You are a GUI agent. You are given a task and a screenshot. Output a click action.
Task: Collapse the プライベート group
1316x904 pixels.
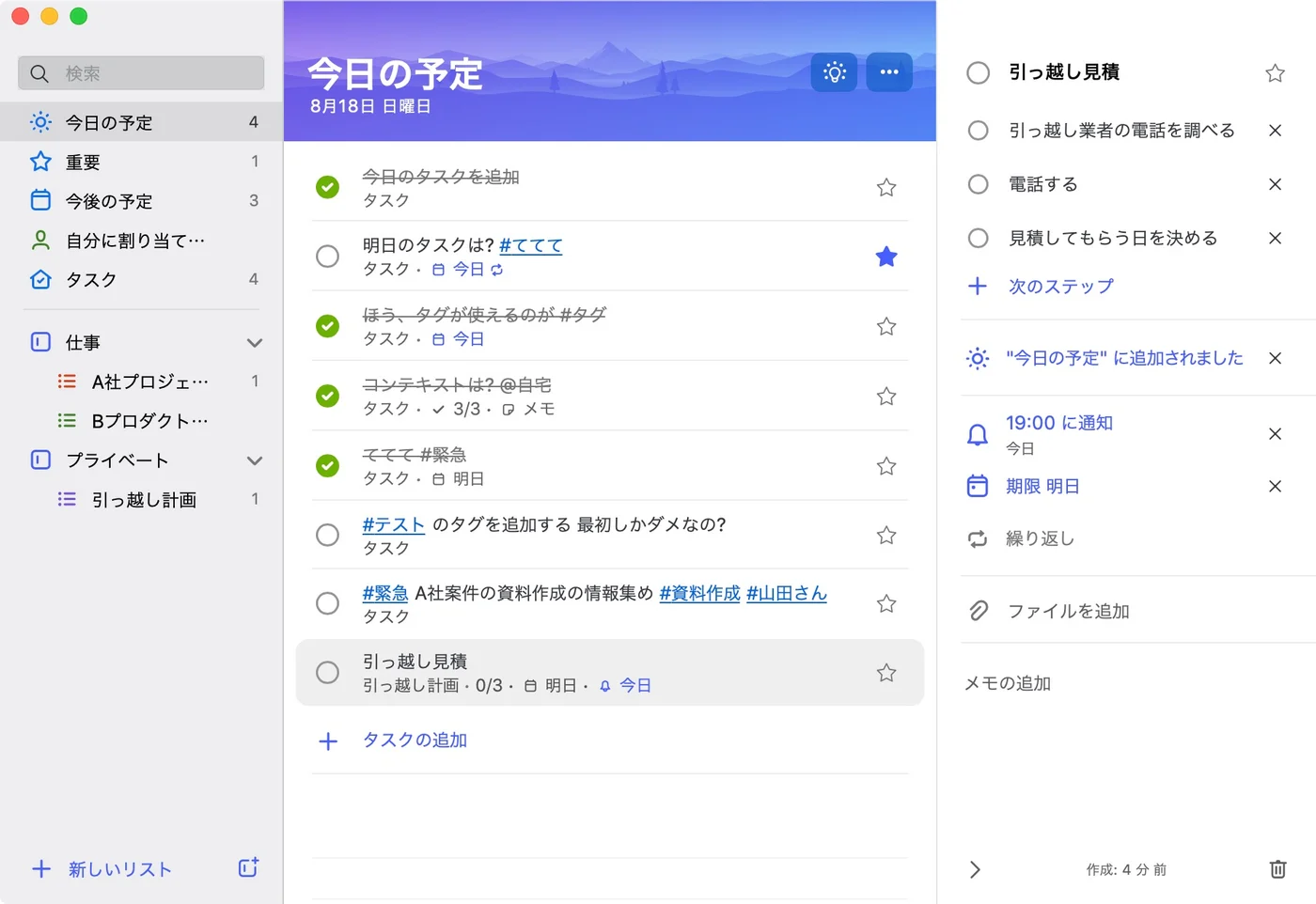pos(254,460)
